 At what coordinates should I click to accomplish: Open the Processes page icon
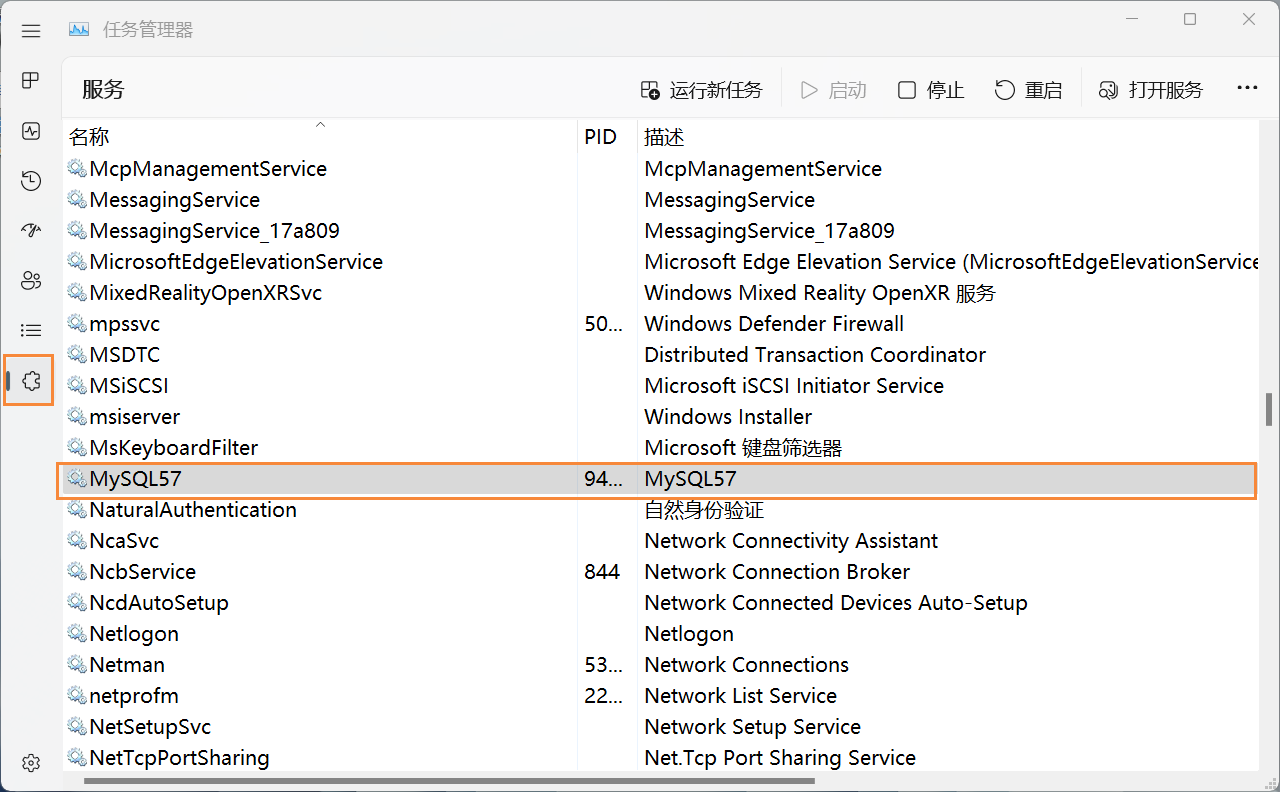point(30,80)
